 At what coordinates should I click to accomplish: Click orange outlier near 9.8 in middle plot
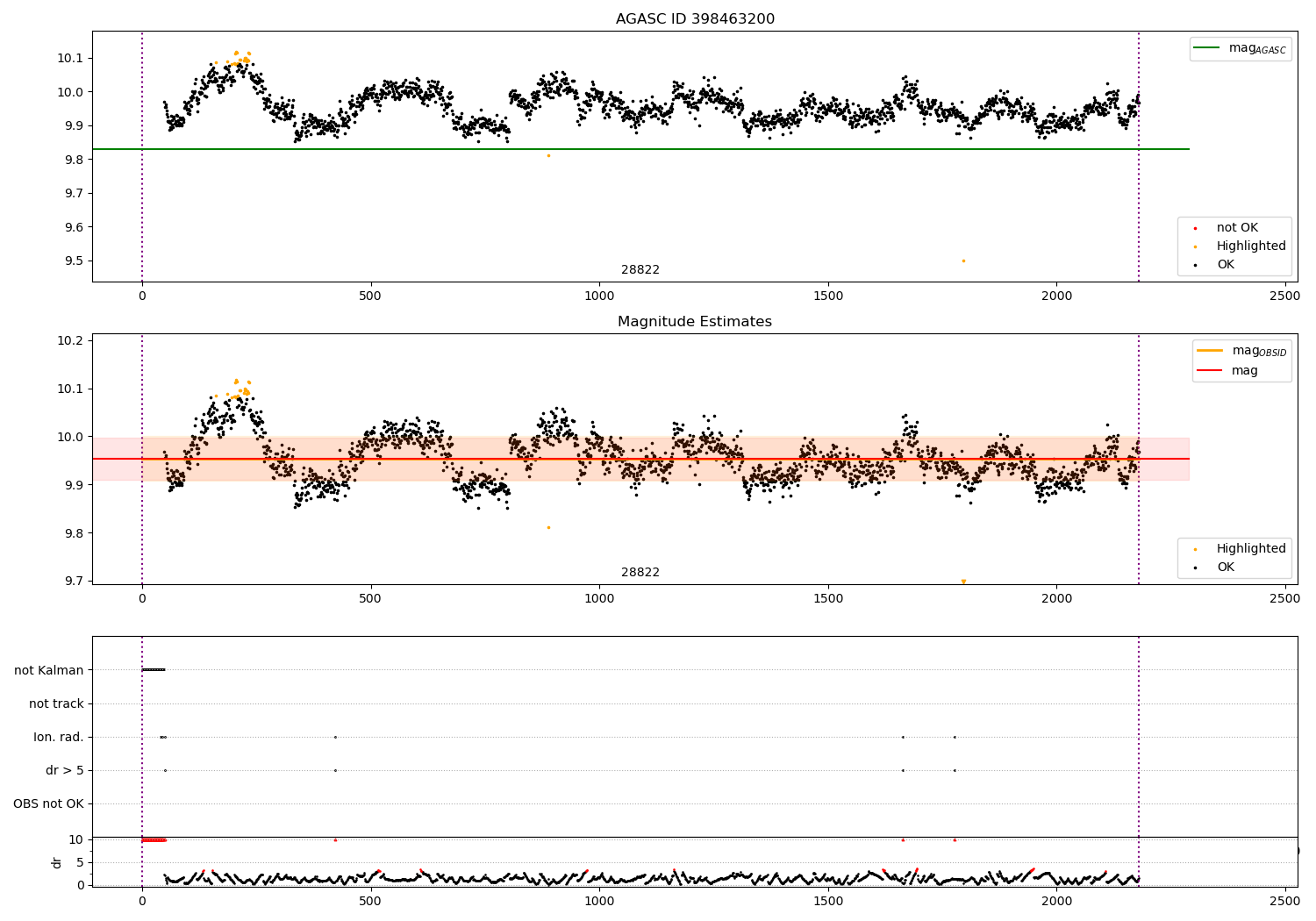pyautogui.click(x=548, y=527)
